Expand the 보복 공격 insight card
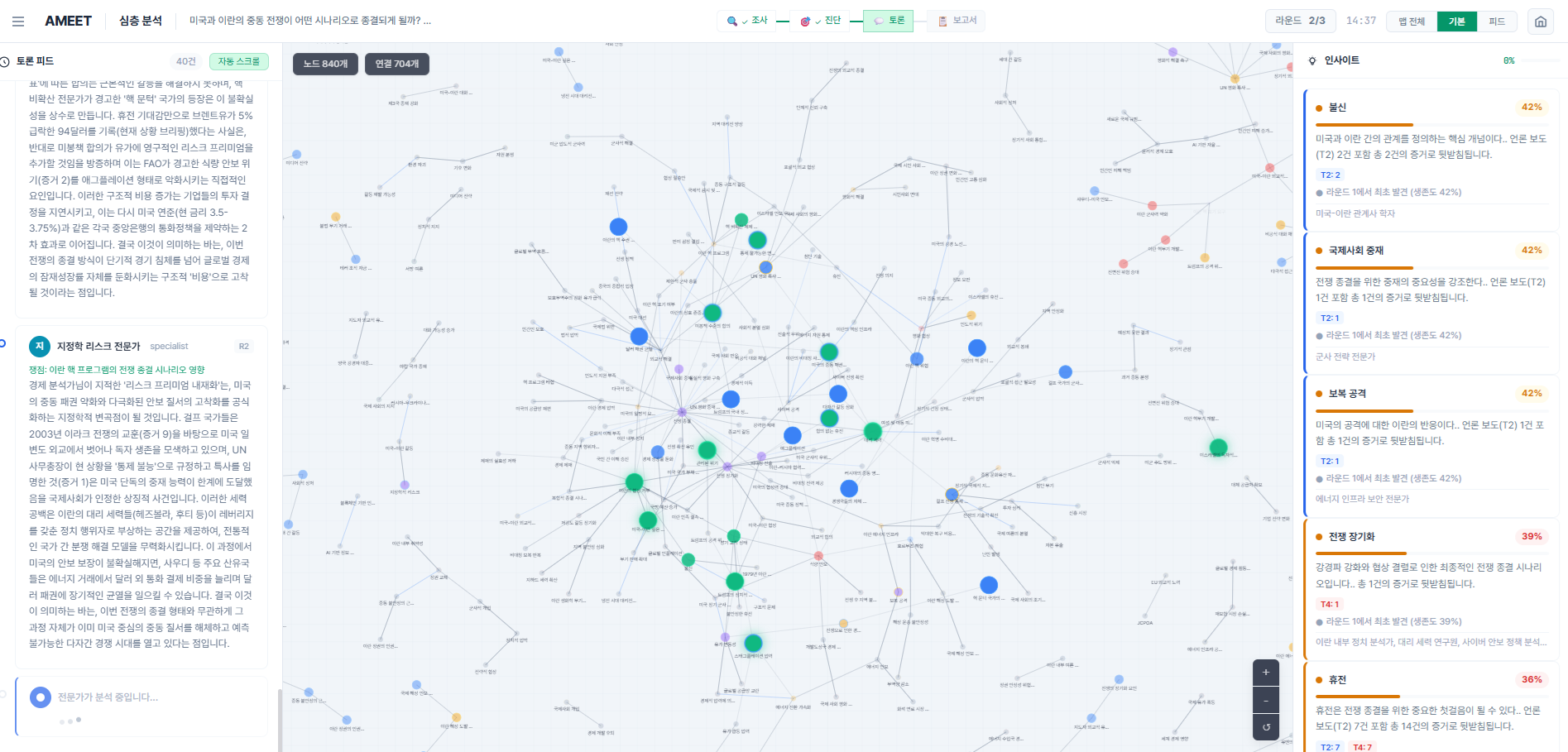 [x=1346, y=394]
